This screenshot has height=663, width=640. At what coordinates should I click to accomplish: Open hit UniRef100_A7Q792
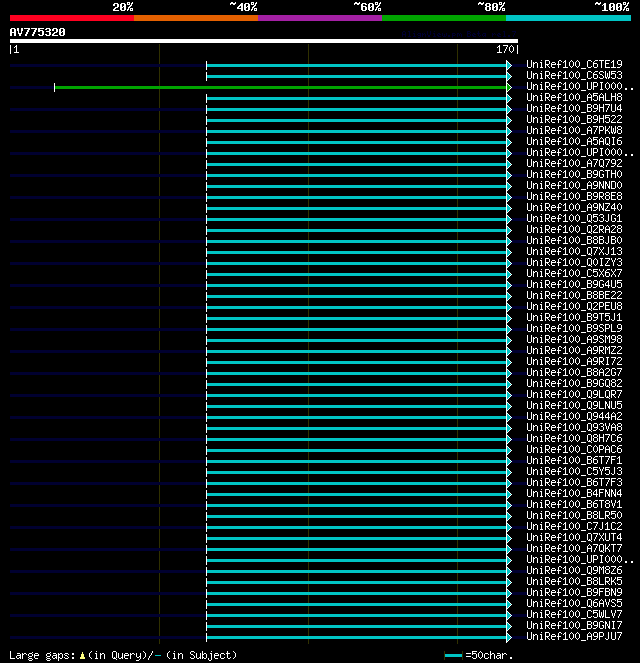click(574, 163)
